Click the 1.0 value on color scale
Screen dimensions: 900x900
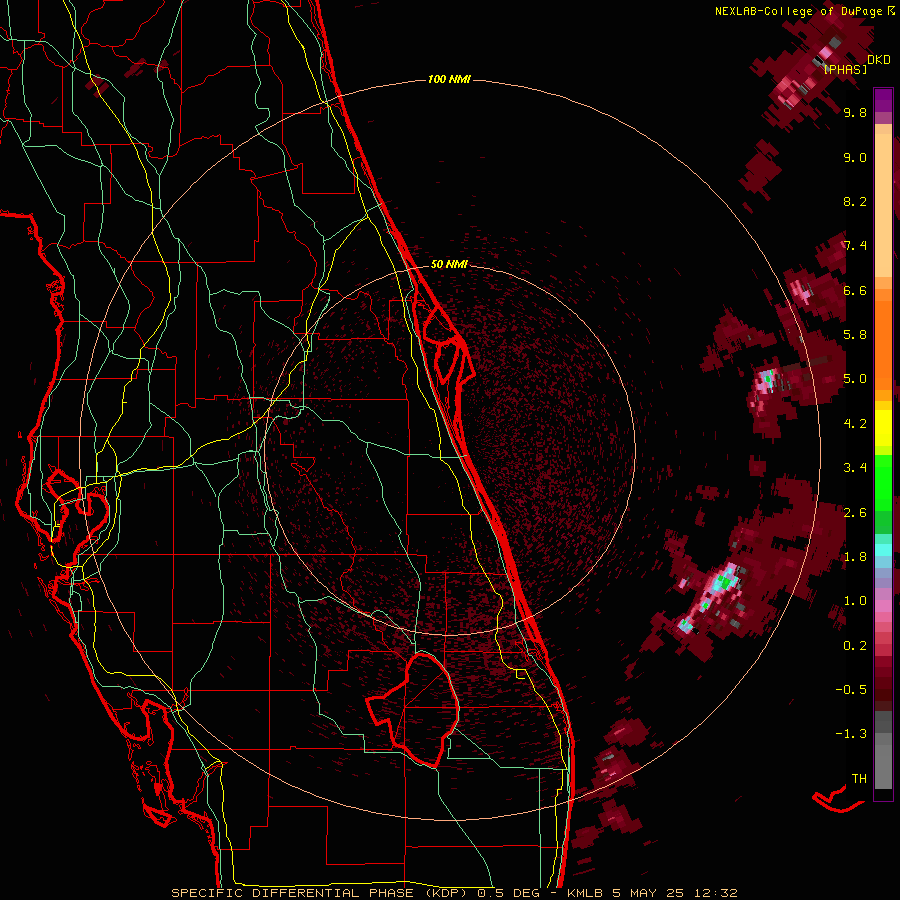click(855, 600)
